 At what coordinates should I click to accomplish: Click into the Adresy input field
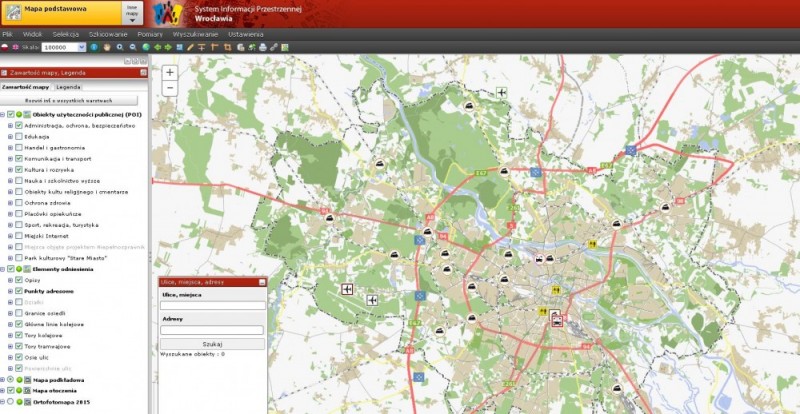(x=213, y=330)
